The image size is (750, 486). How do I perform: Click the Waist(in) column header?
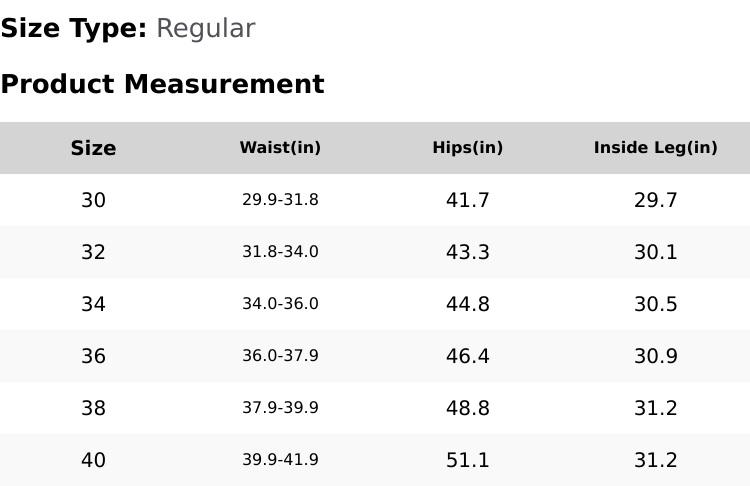tap(280, 148)
